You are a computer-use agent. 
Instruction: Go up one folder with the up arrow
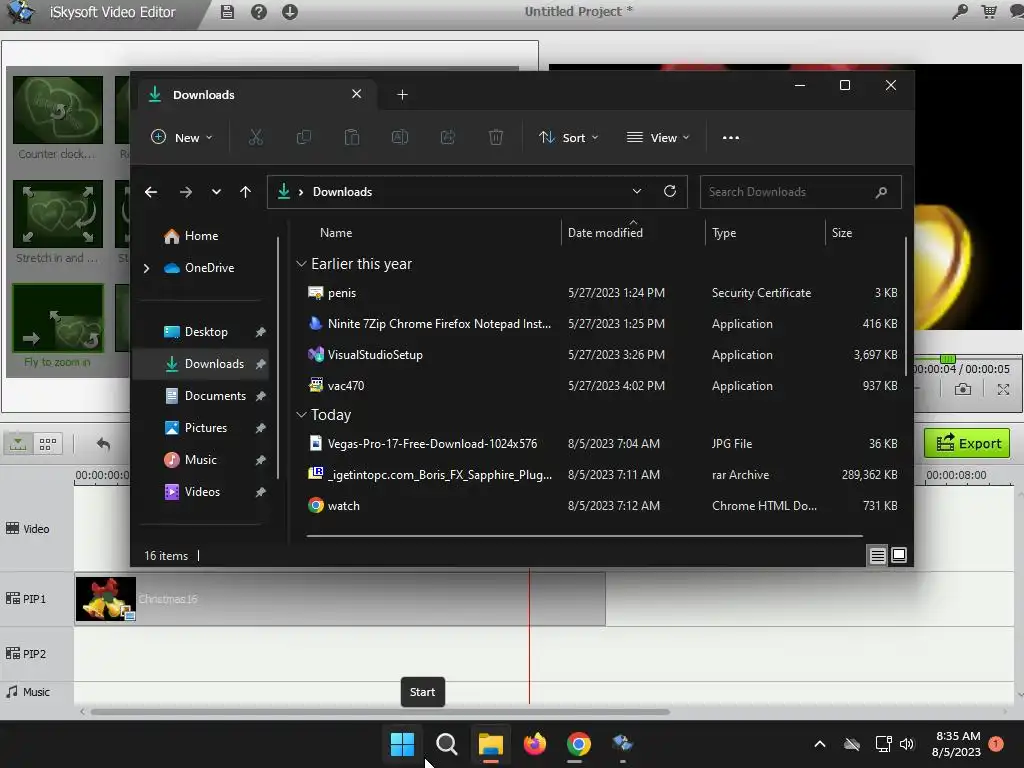click(x=246, y=192)
